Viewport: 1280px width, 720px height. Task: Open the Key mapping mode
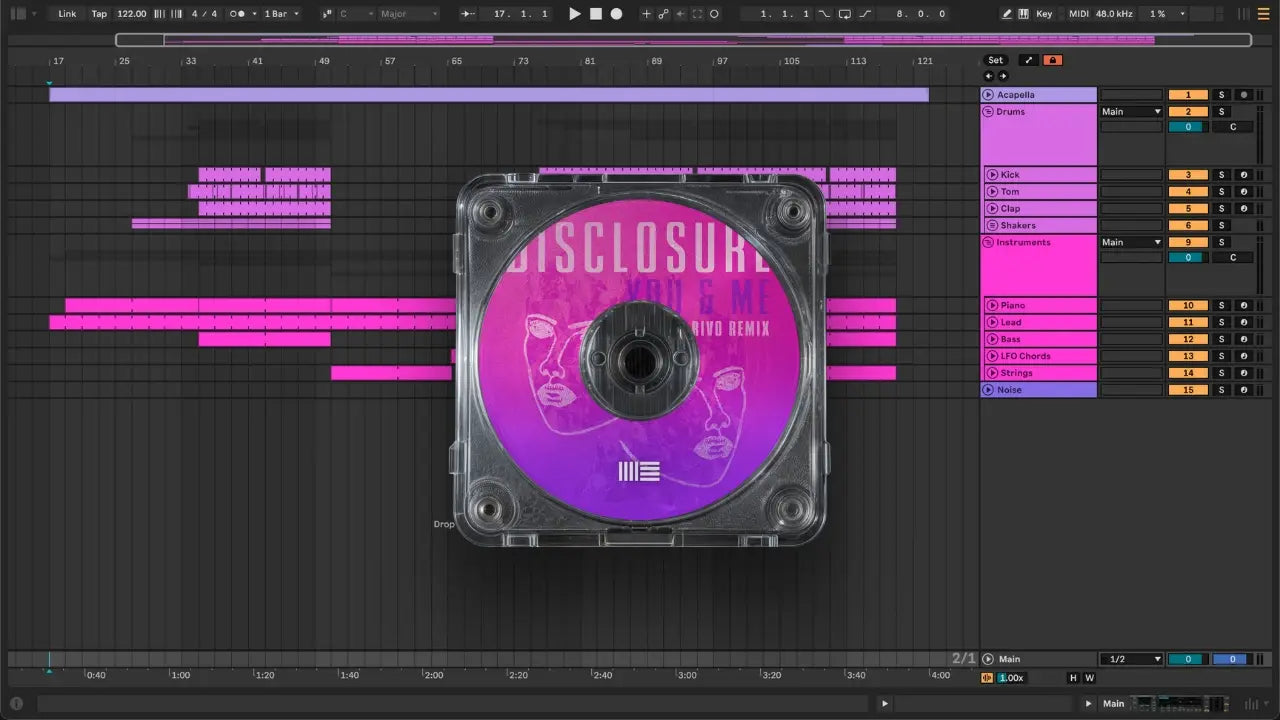pos(1044,14)
